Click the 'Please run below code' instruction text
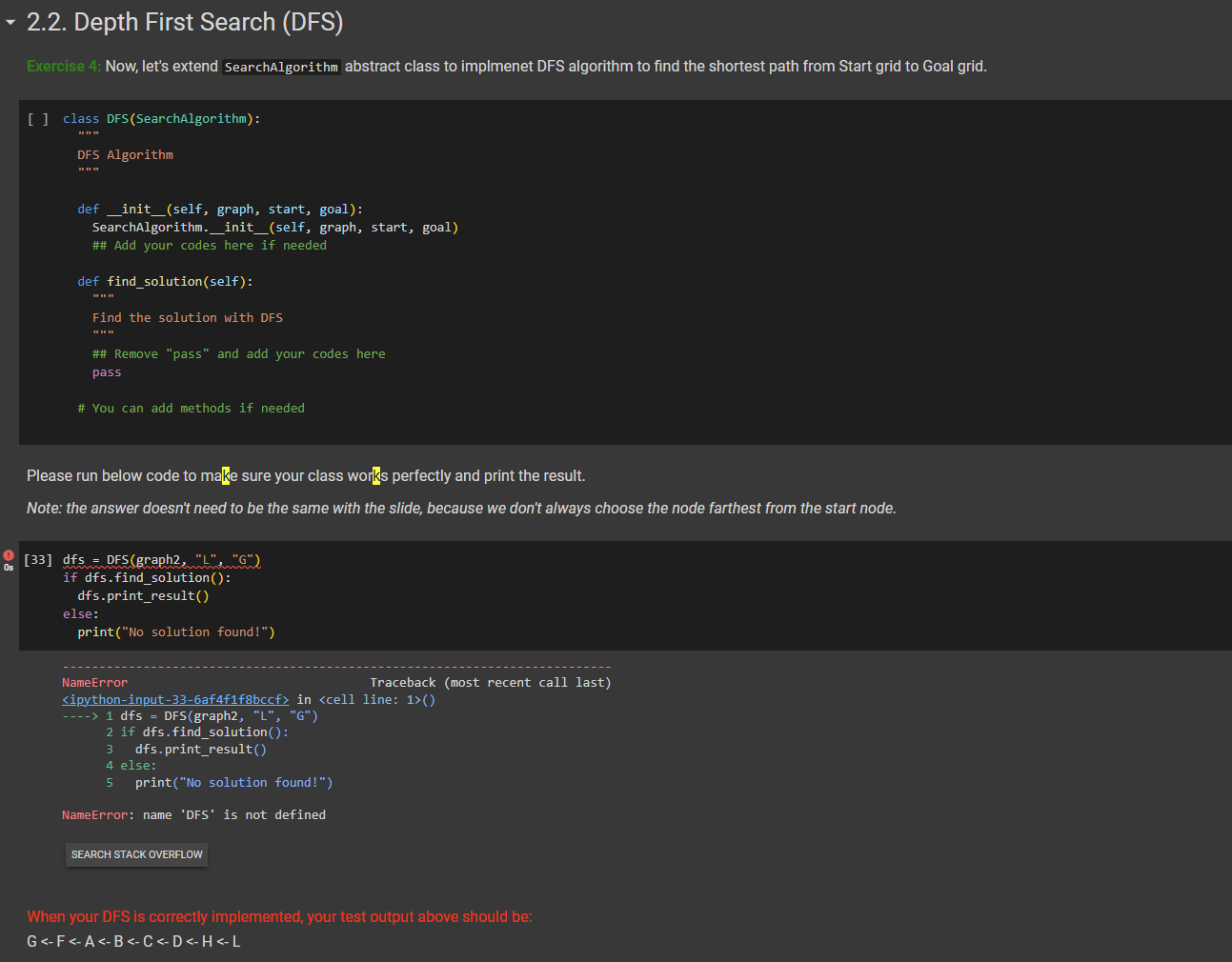 pyautogui.click(x=306, y=475)
